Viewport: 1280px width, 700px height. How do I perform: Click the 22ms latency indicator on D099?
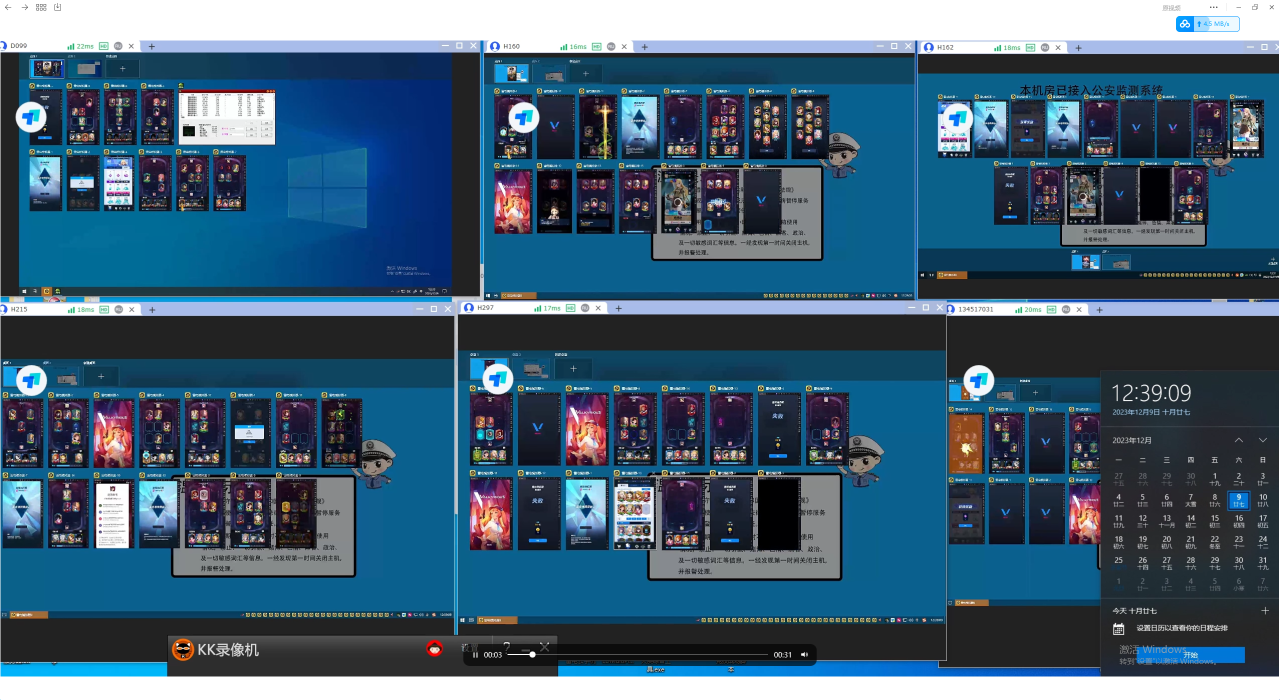81,46
